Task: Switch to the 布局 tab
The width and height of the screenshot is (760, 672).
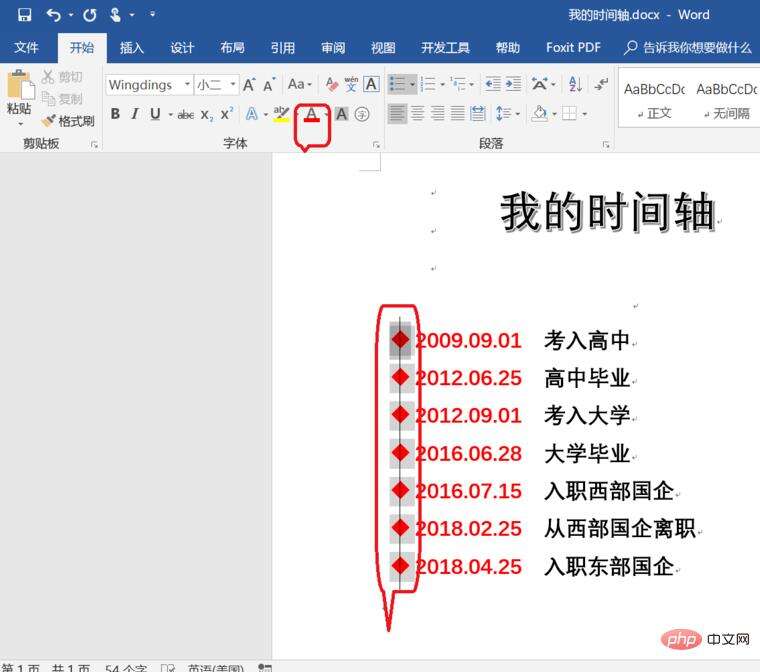Action: (x=233, y=48)
